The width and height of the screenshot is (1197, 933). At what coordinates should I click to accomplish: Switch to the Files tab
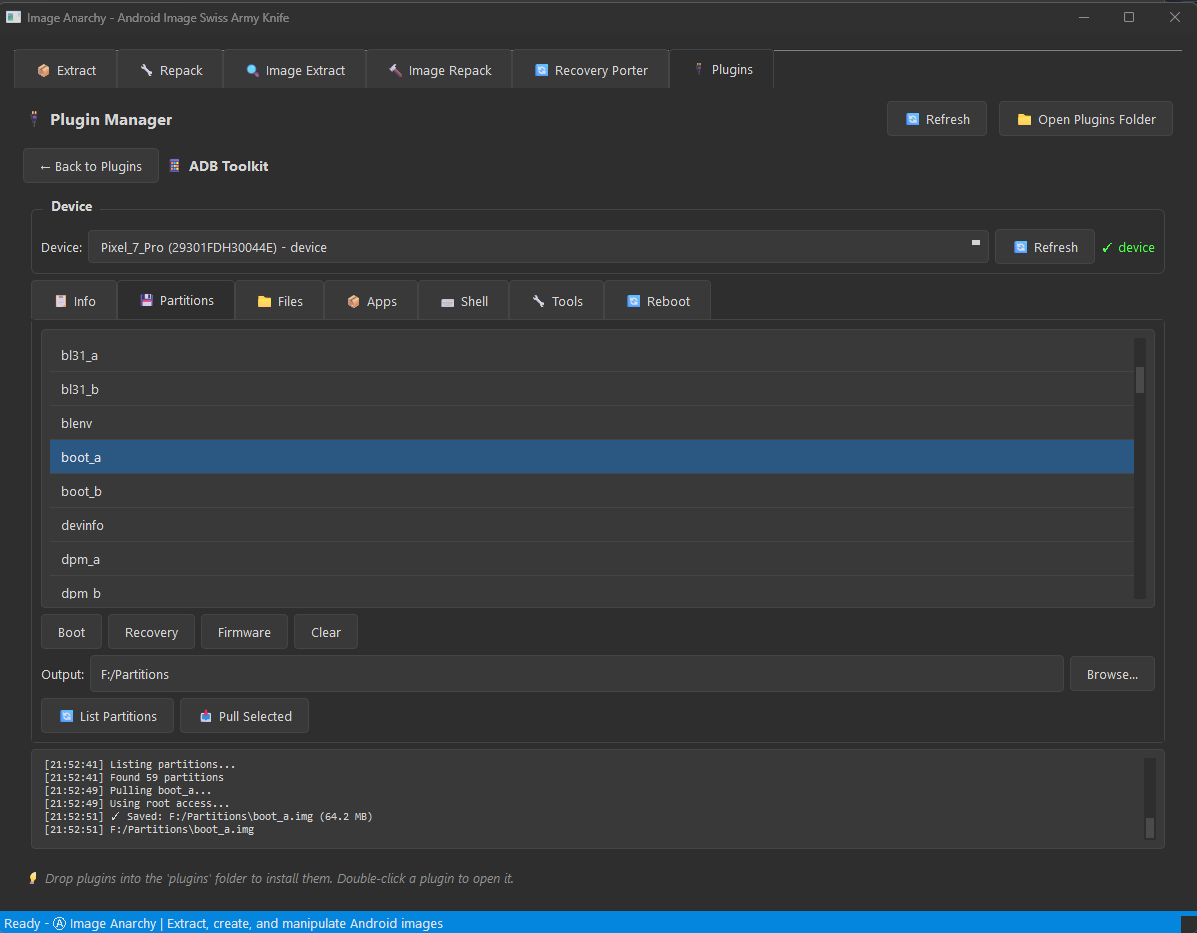tap(279, 300)
